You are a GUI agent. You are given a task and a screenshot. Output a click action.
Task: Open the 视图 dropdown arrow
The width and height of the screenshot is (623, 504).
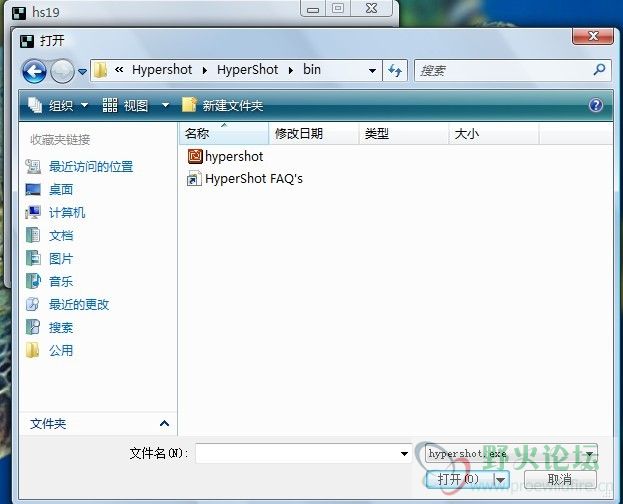pos(165,106)
